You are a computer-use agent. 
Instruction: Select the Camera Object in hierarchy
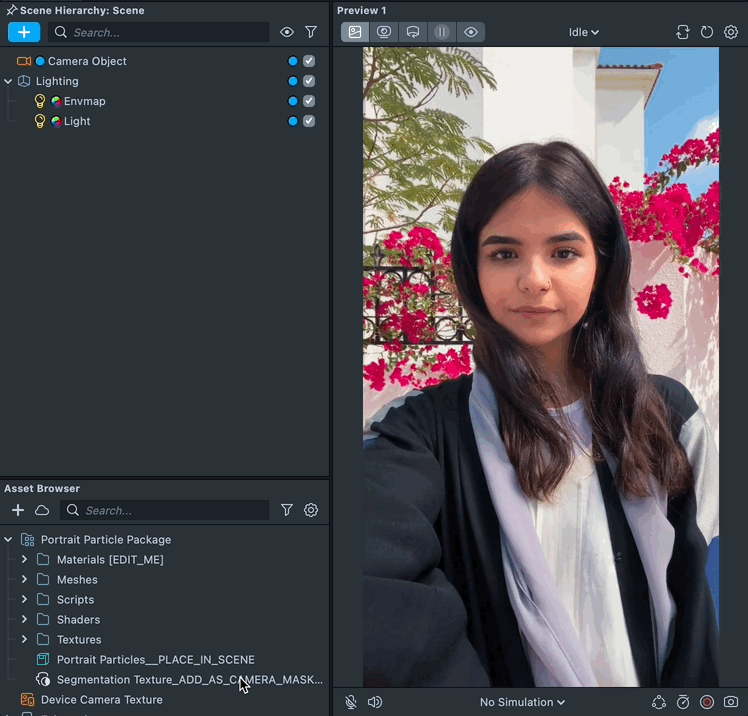click(87, 61)
